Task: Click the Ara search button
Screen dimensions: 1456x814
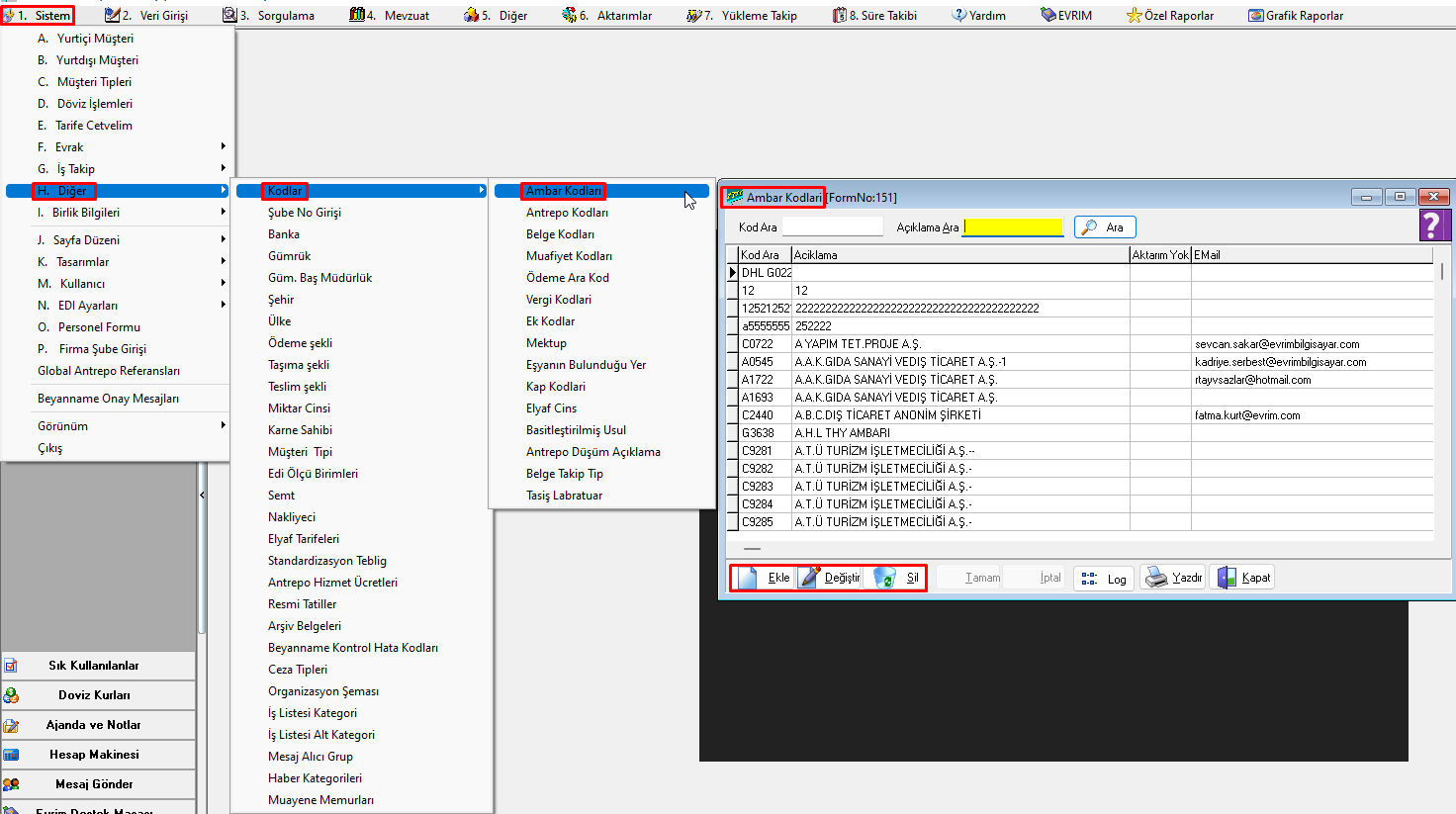Action: coord(1105,226)
